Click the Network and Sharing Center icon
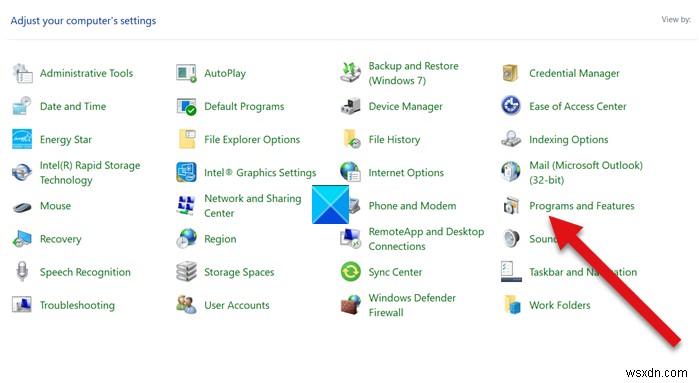Image resolution: width=699 pixels, height=383 pixels. coord(186,206)
